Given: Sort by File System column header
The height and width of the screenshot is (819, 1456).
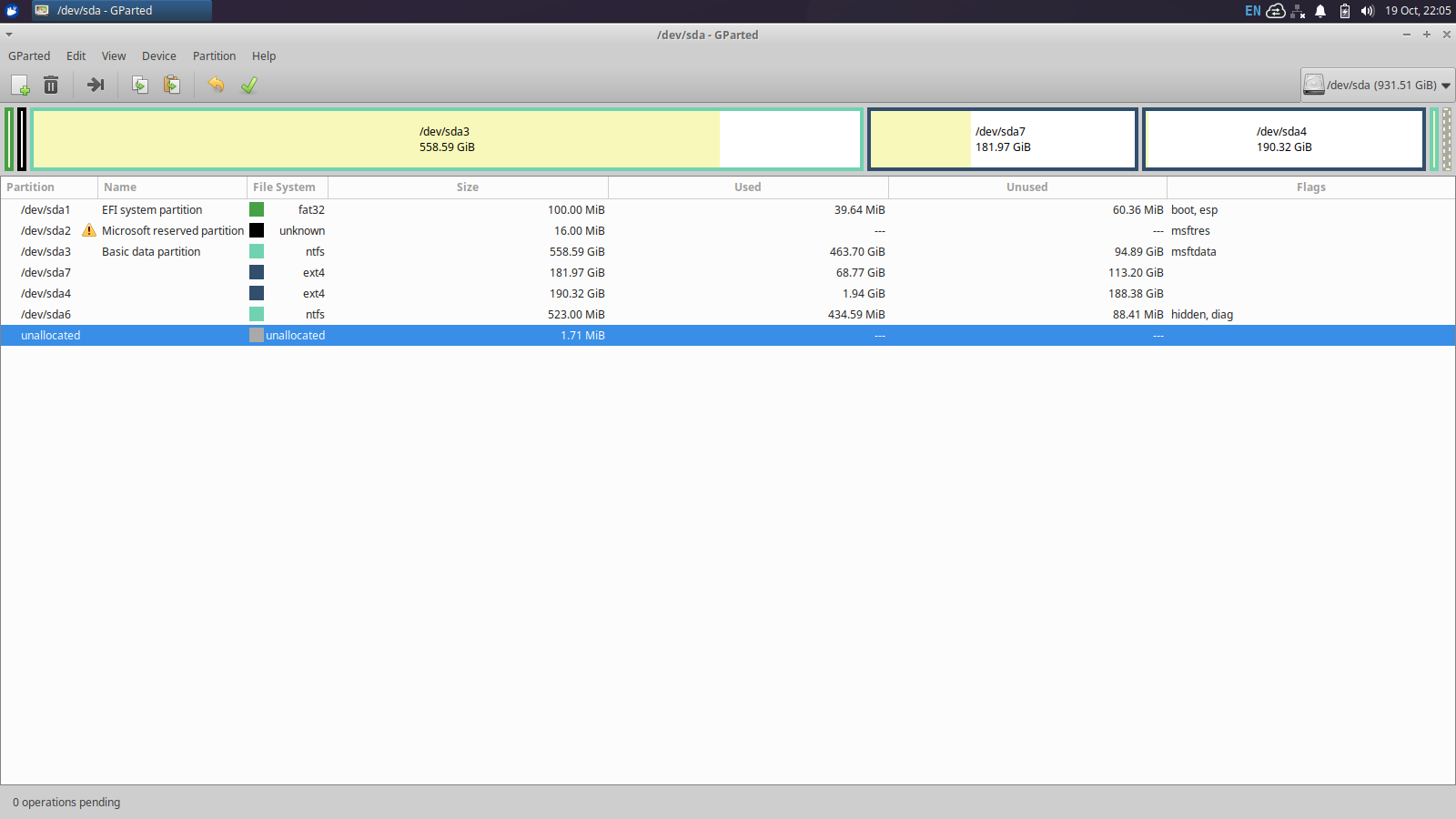Looking at the screenshot, I should pos(288,187).
